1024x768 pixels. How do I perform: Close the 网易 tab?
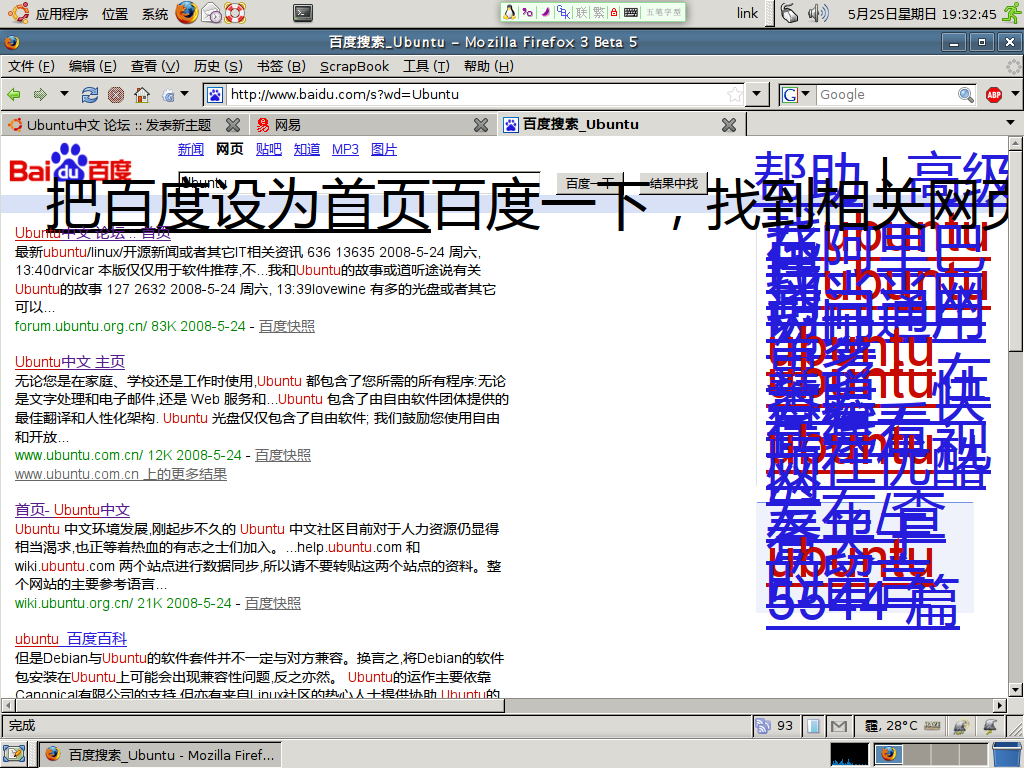click(x=481, y=125)
